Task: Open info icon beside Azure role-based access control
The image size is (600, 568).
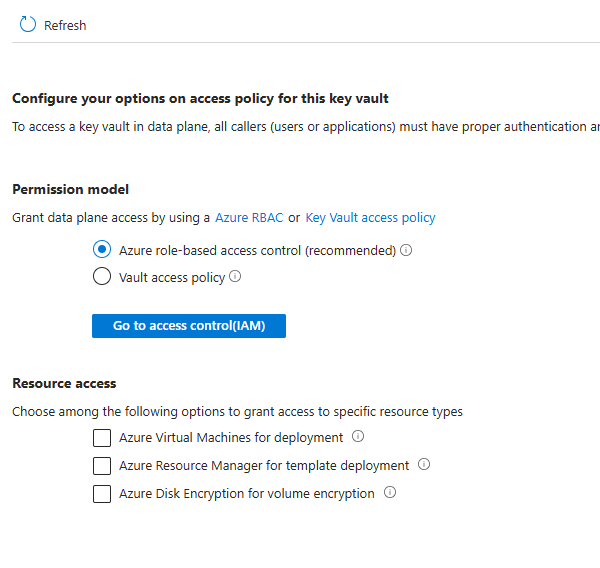Action: (407, 250)
